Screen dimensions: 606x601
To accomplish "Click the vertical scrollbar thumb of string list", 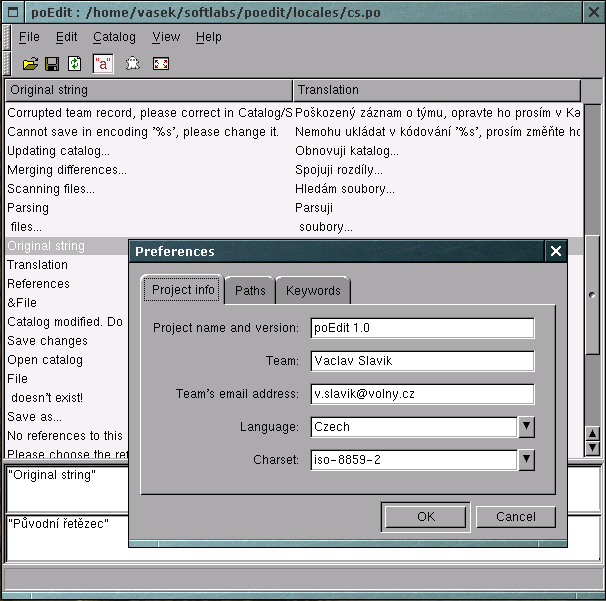I will pos(592,295).
